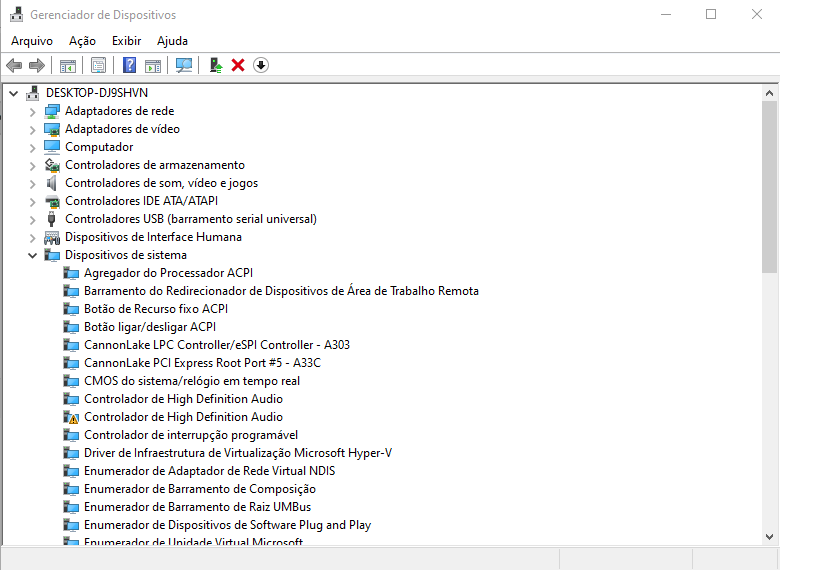Click the scrollbar down arrow
Viewport: 816px width, 570px height.
click(770, 537)
